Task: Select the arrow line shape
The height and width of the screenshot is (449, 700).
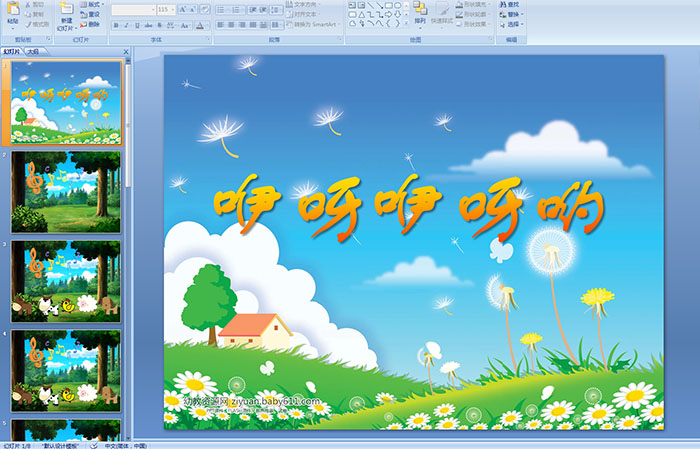Action: tap(379, 5)
